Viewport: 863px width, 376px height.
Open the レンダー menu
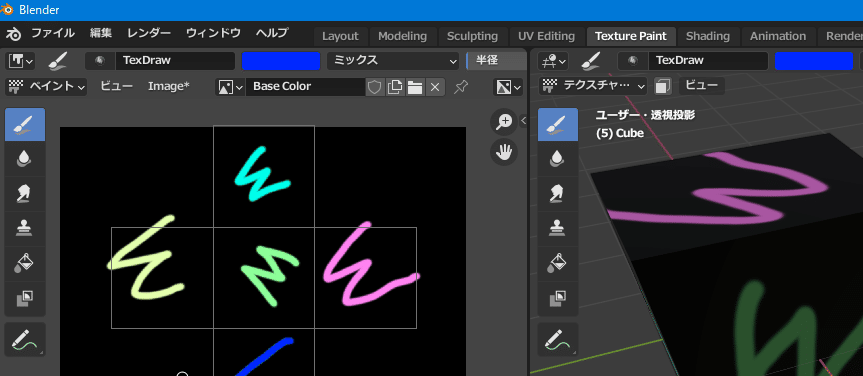point(149,34)
